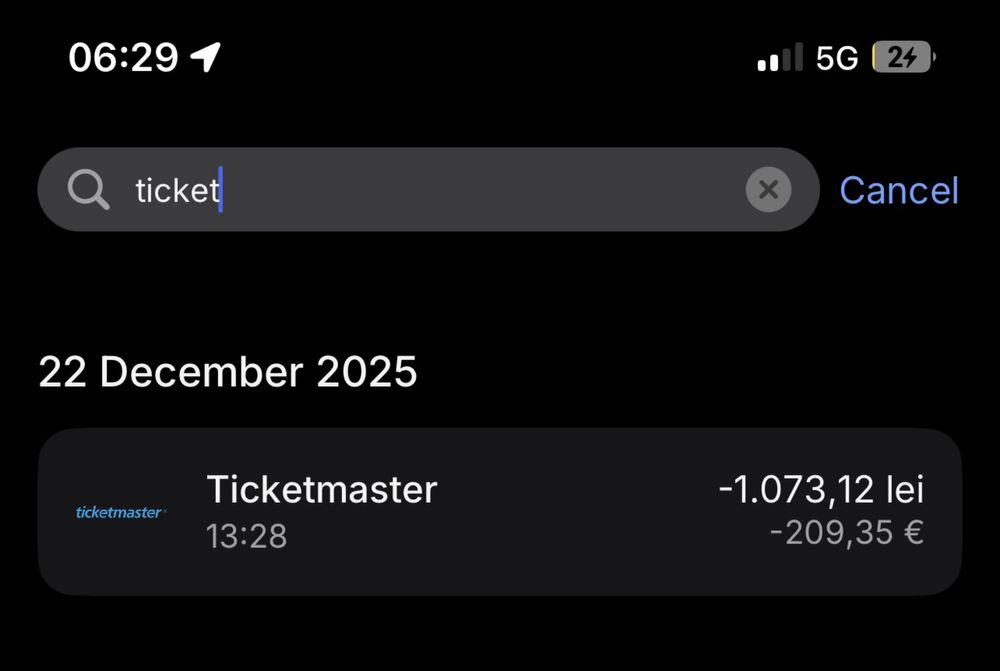Viewport: 1000px width, 671px height.
Task: Open the Ticketmaster transaction details
Action: click(500, 512)
